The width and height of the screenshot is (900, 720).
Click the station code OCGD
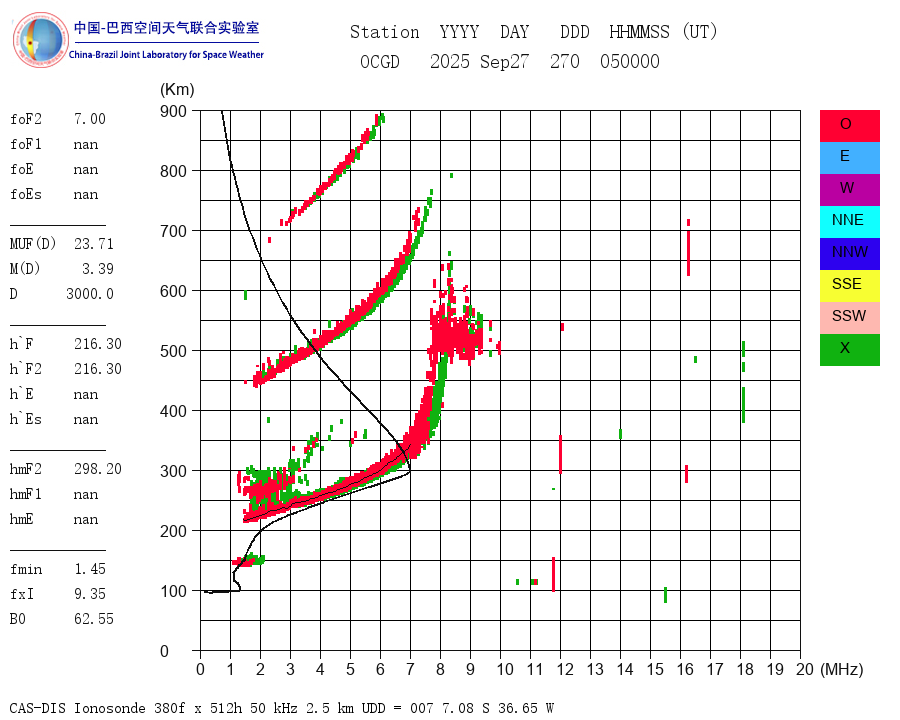coord(379,61)
